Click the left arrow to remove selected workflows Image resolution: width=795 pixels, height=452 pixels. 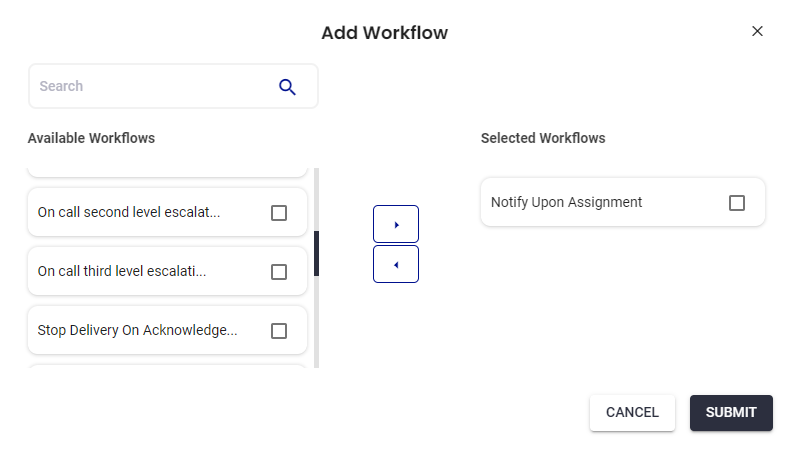pyautogui.click(x=396, y=265)
